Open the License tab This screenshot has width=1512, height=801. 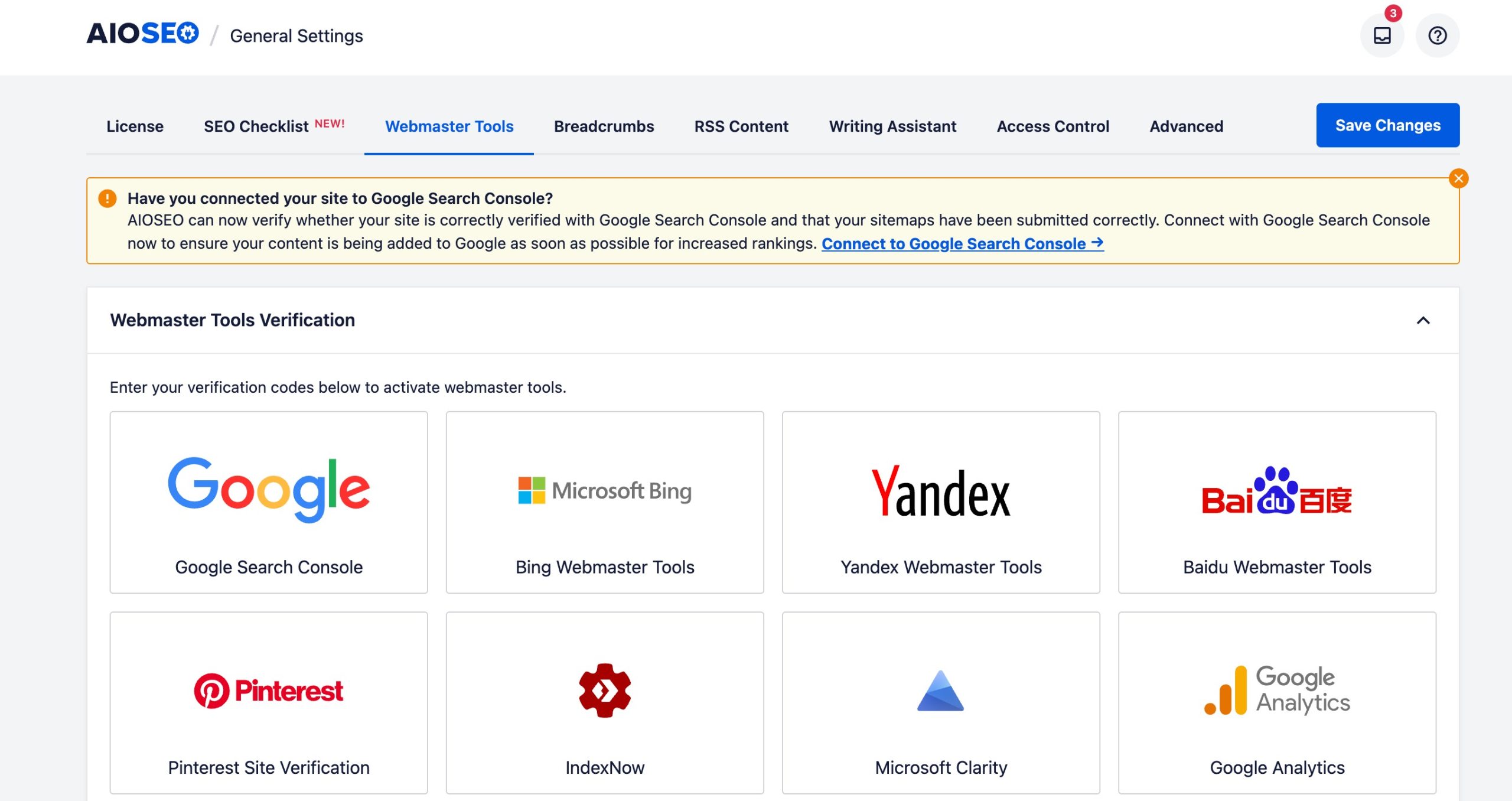coord(135,126)
